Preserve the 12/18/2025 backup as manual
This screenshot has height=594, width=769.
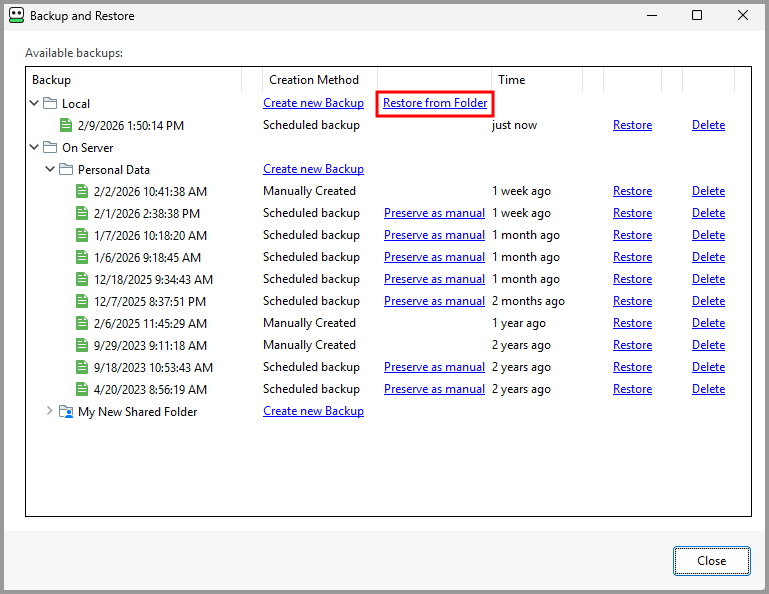(x=434, y=279)
